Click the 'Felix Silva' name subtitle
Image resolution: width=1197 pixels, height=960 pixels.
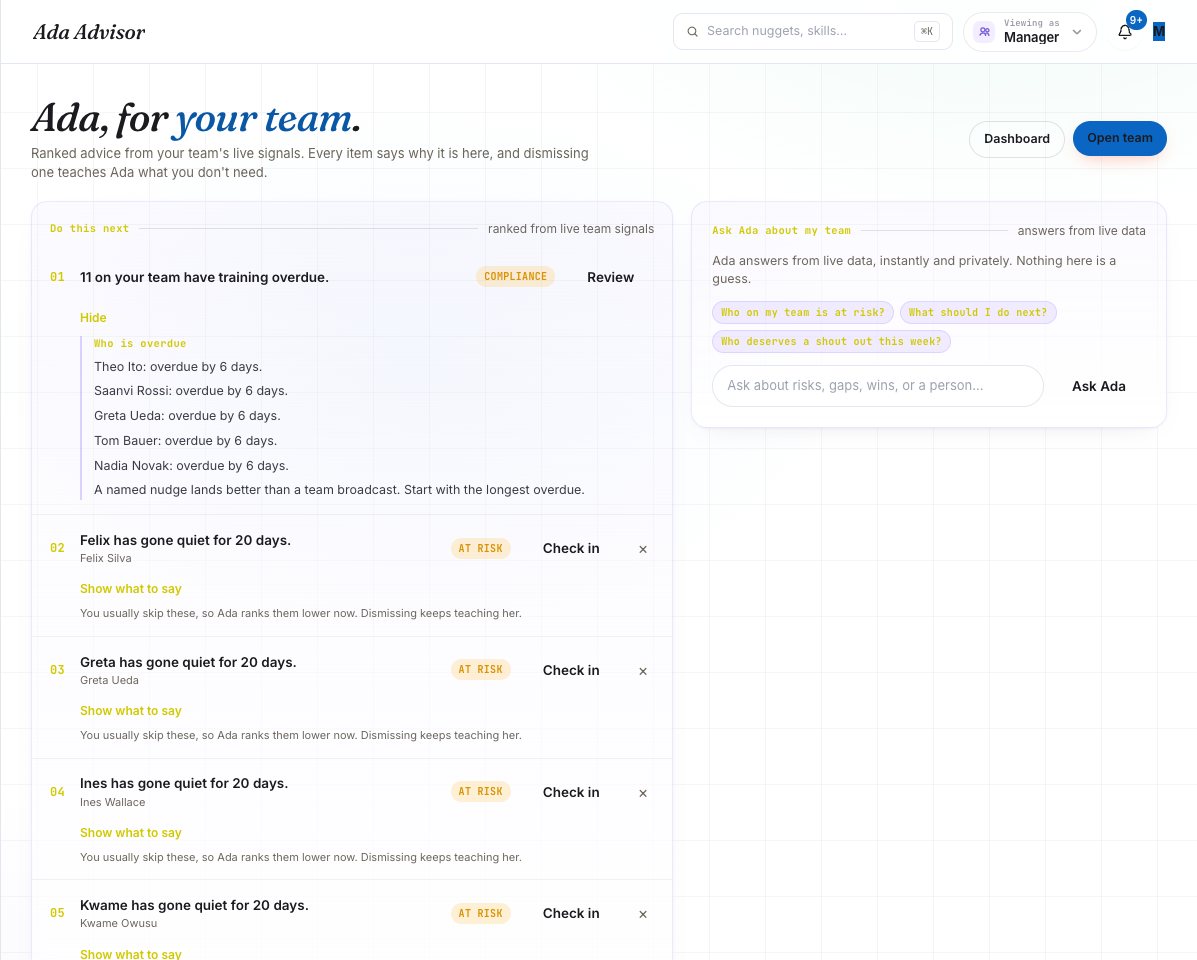pyautogui.click(x=105, y=559)
